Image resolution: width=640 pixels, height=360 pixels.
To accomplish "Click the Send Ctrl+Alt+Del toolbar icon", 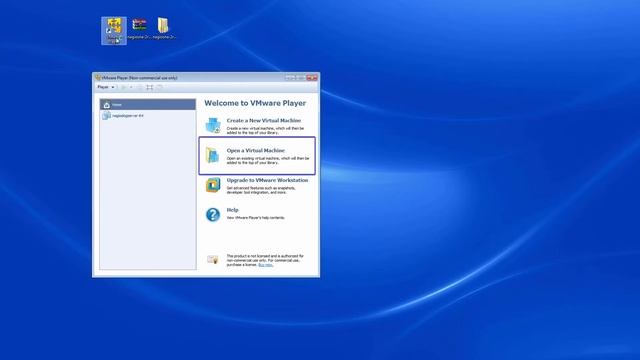I will point(139,87).
